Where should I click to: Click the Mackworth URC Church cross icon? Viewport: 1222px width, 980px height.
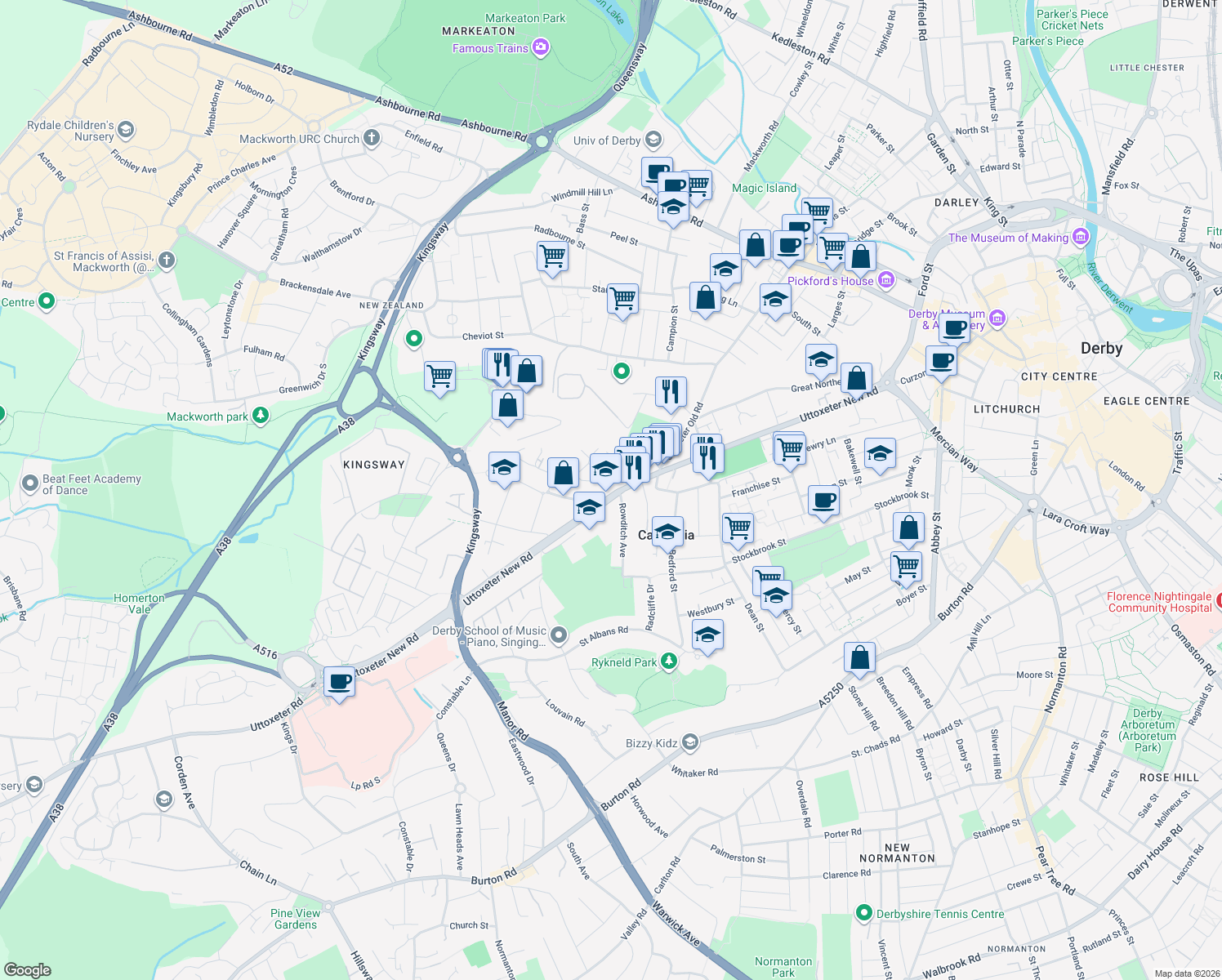(x=371, y=139)
